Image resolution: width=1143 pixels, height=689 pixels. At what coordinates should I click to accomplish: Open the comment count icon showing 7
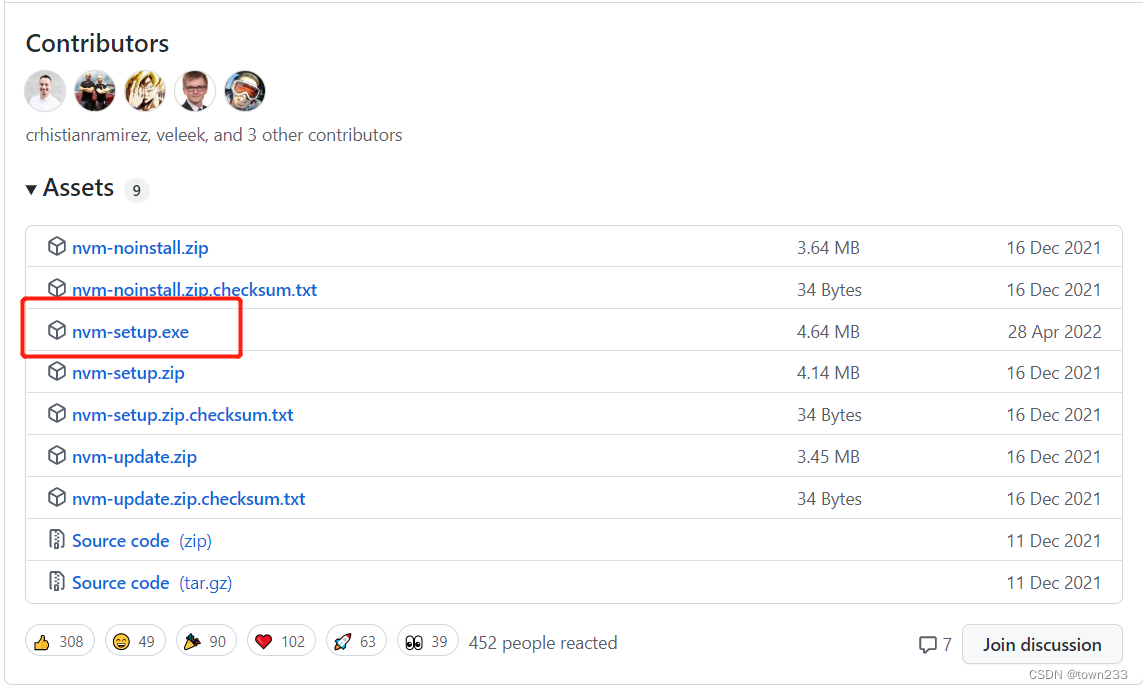point(935,645)
